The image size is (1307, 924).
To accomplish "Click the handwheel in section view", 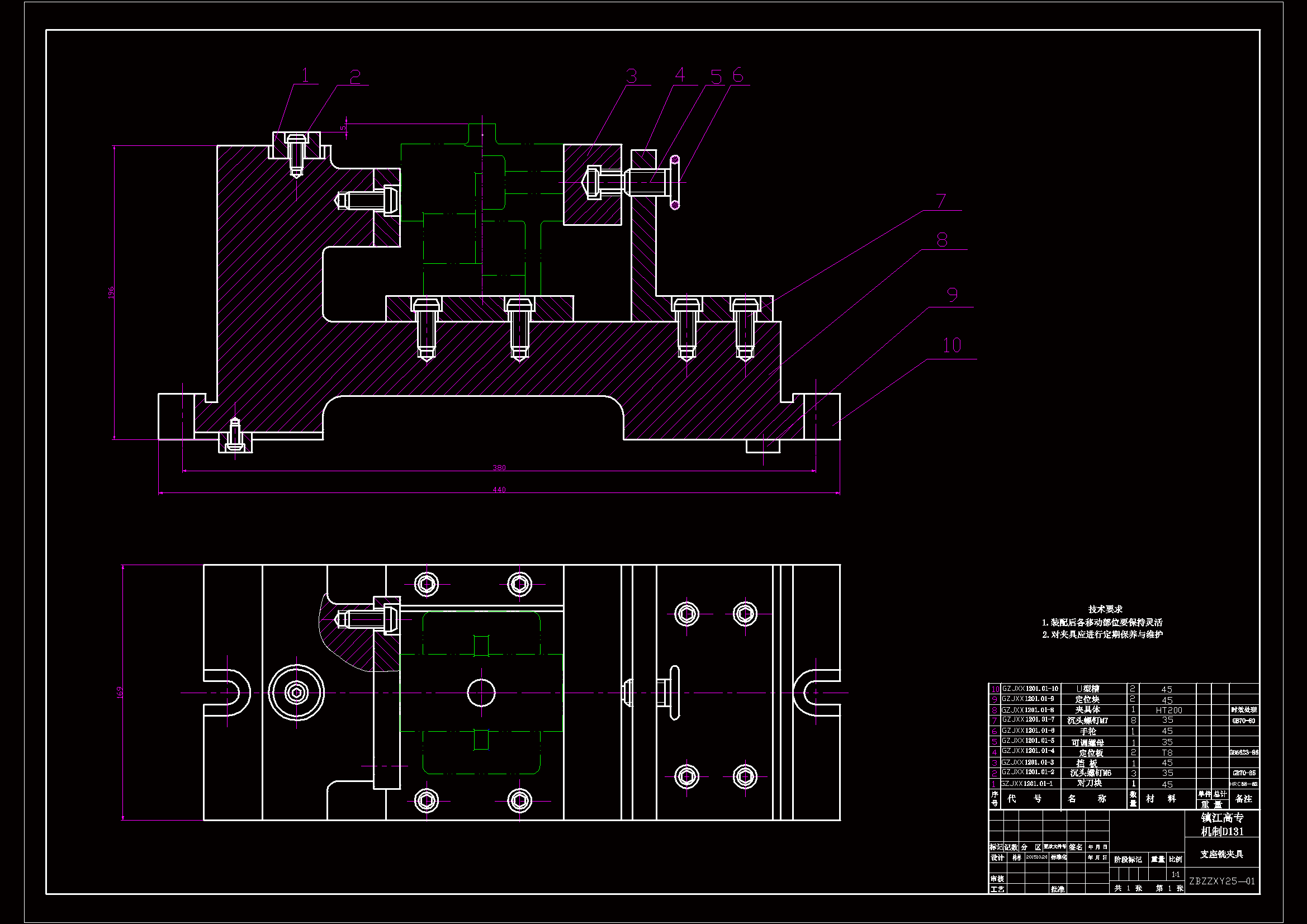I will [x=675, y=182].
